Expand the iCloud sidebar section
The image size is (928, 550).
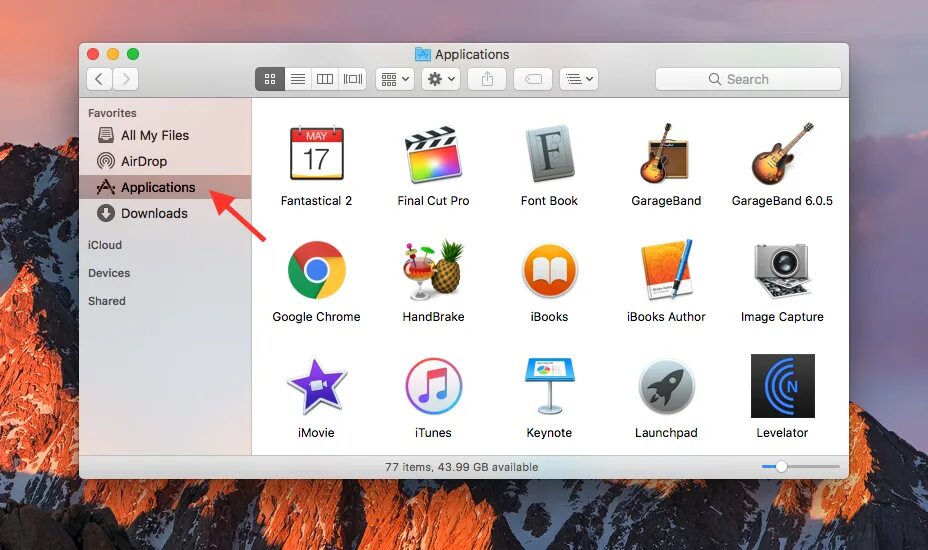tap(105, 245)
